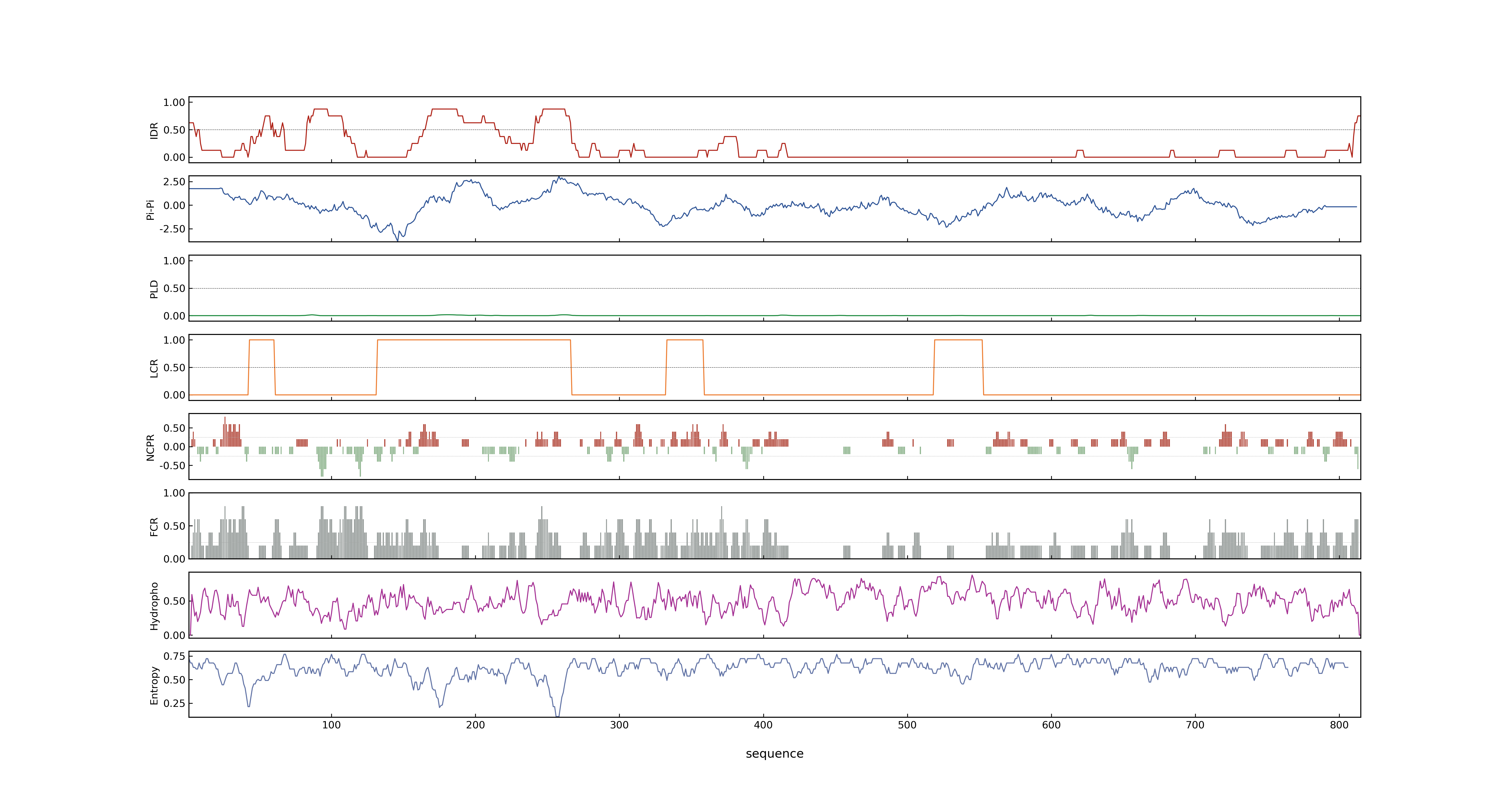Image resolution: width=1512 pixels, height=806 pixels.
Task: Click x-axis tick label 600
Action: 1051,725
